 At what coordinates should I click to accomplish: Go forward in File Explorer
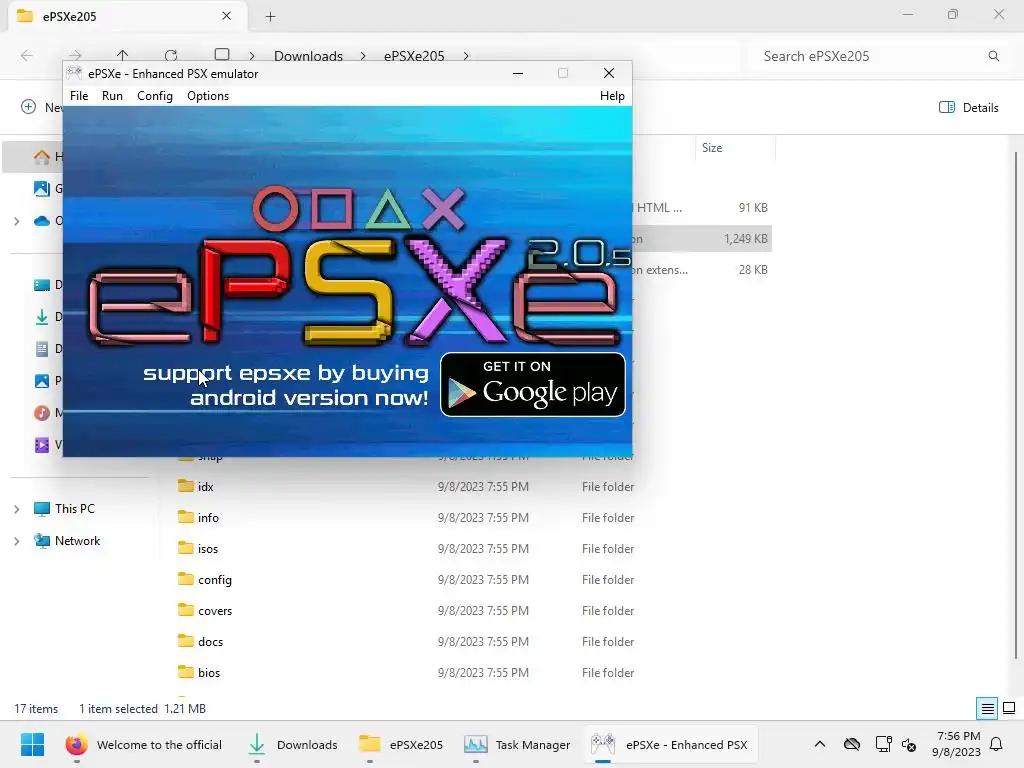pos(75,56)
